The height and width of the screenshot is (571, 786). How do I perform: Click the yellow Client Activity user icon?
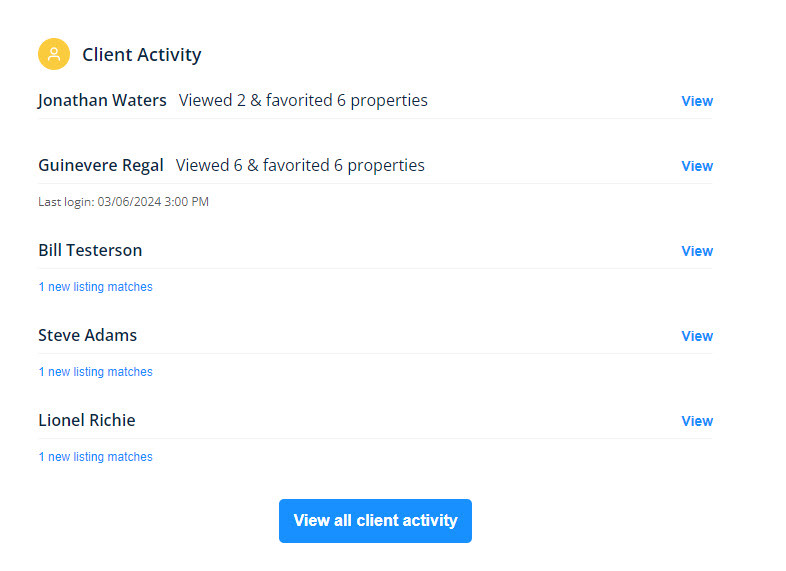54,54
